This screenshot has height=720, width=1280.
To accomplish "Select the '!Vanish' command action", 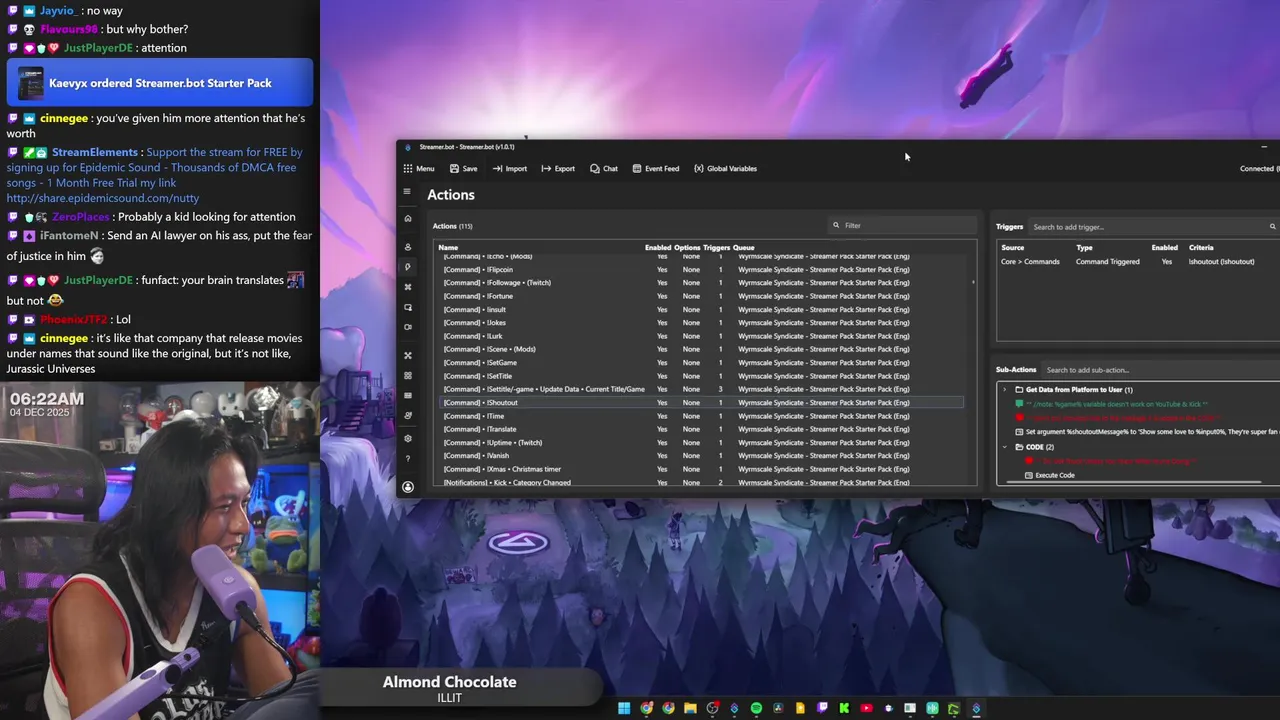I will coord(702,456).
